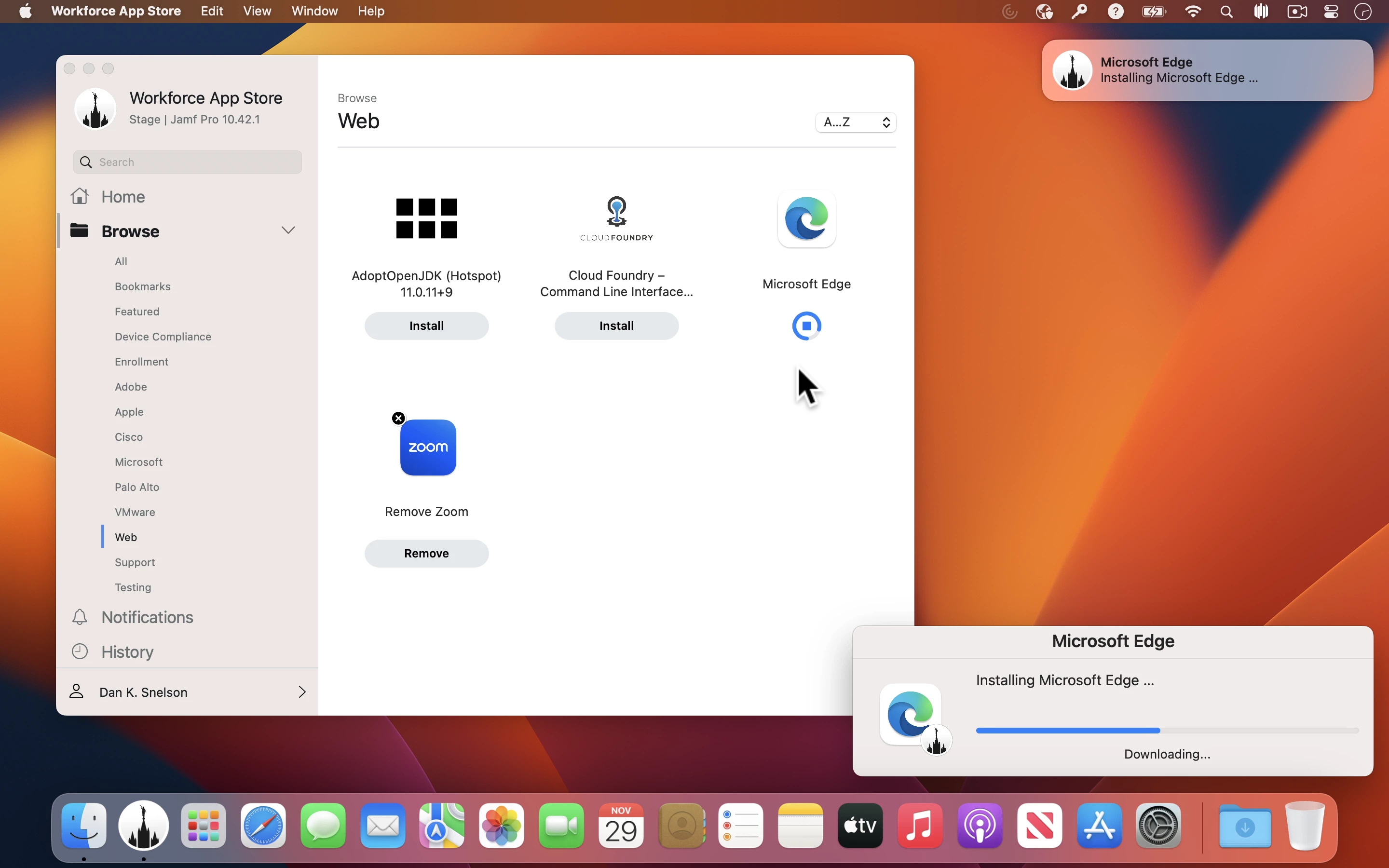Select the Adobe category
This screenshot has width=1389, height=868.
point(131,387)
